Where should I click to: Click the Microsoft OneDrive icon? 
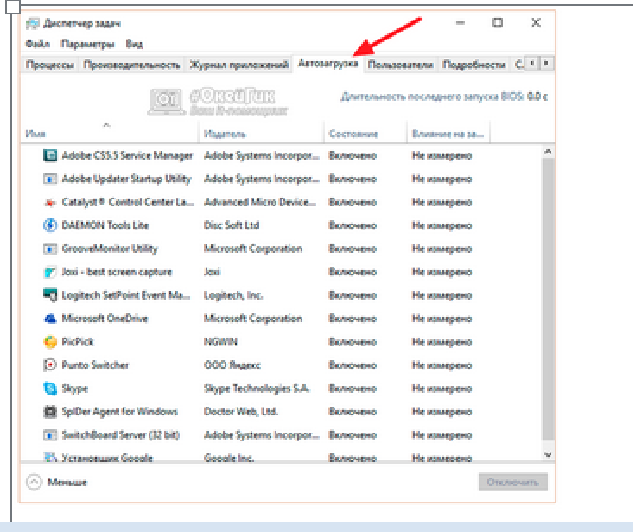click(50, 318)
